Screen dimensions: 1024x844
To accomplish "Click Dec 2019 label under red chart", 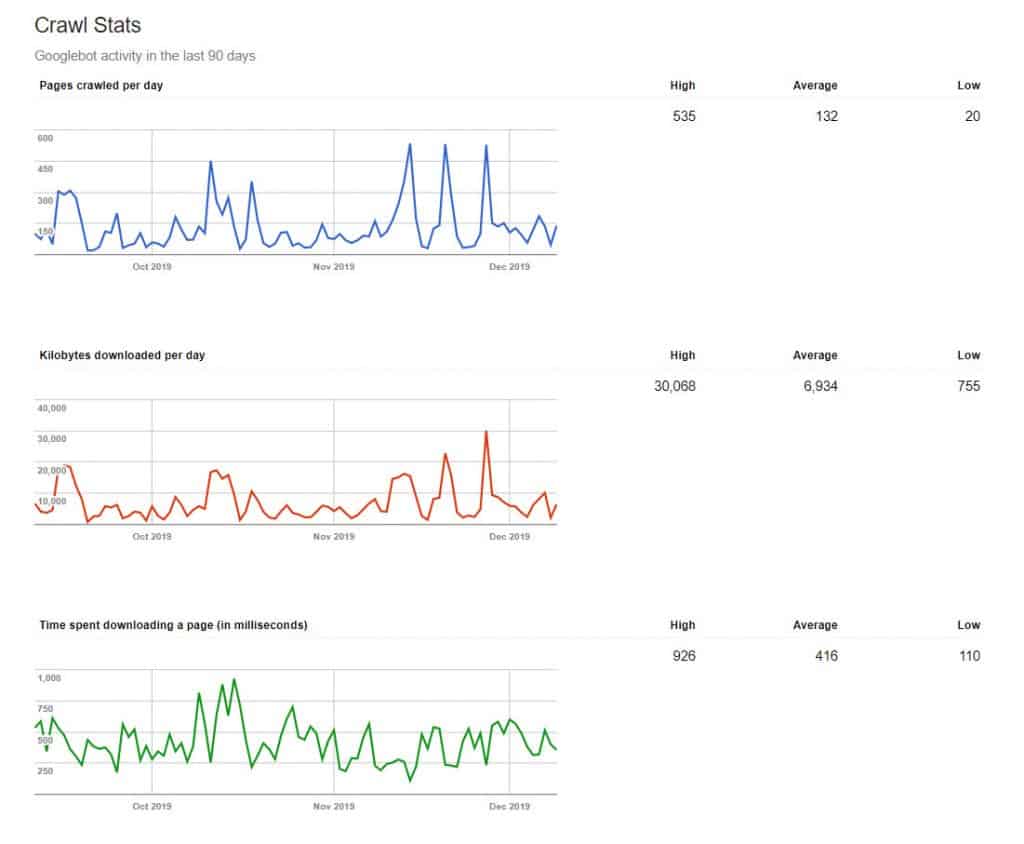I will pyautogui.click(x=509, y=536).
